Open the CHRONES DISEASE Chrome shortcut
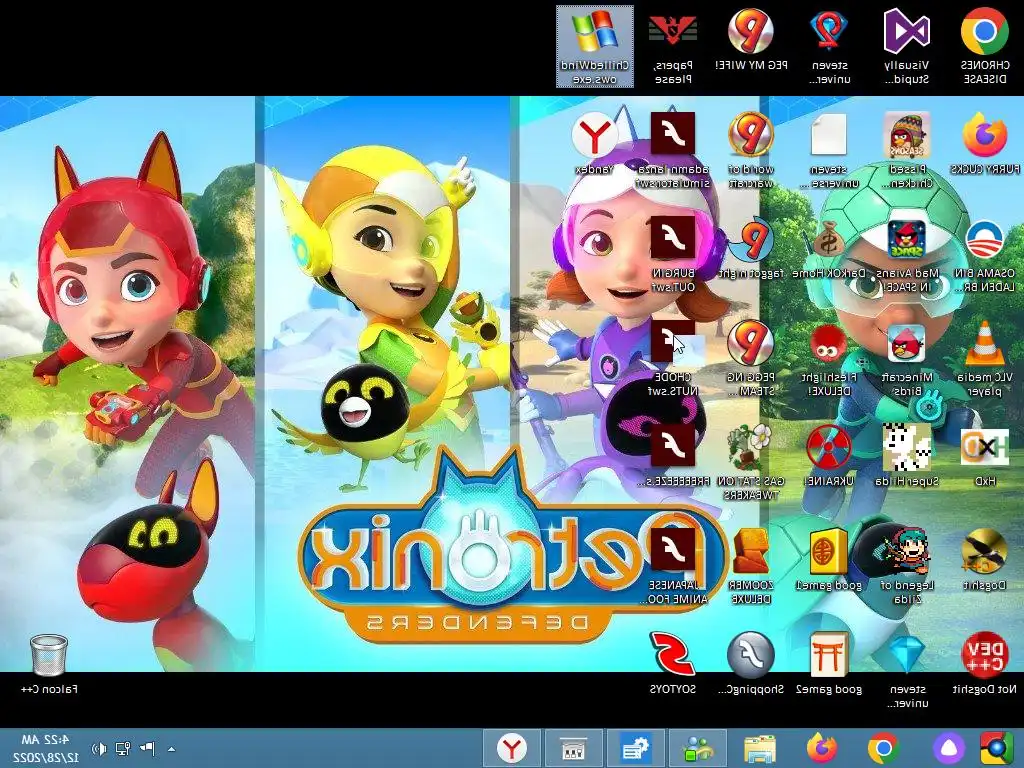 click(x=985, y=46)
